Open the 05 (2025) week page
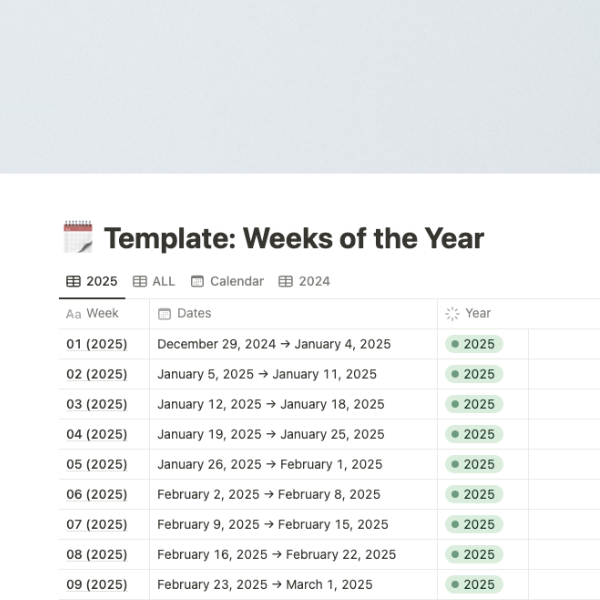The height and width of the screenshot is (600, 600). tap(97, 464)
